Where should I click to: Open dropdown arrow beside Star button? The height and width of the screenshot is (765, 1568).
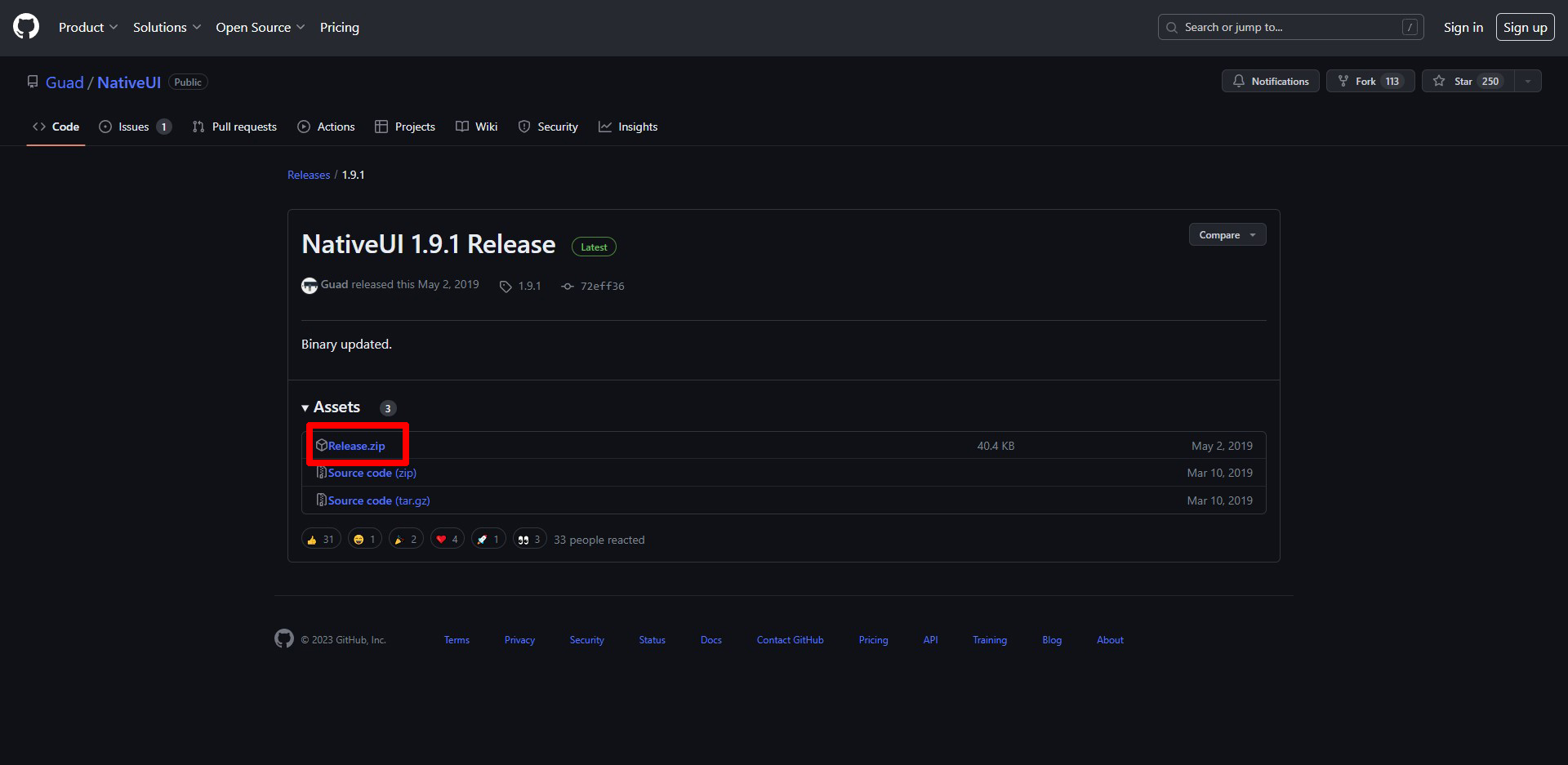tap(1528, 82)
